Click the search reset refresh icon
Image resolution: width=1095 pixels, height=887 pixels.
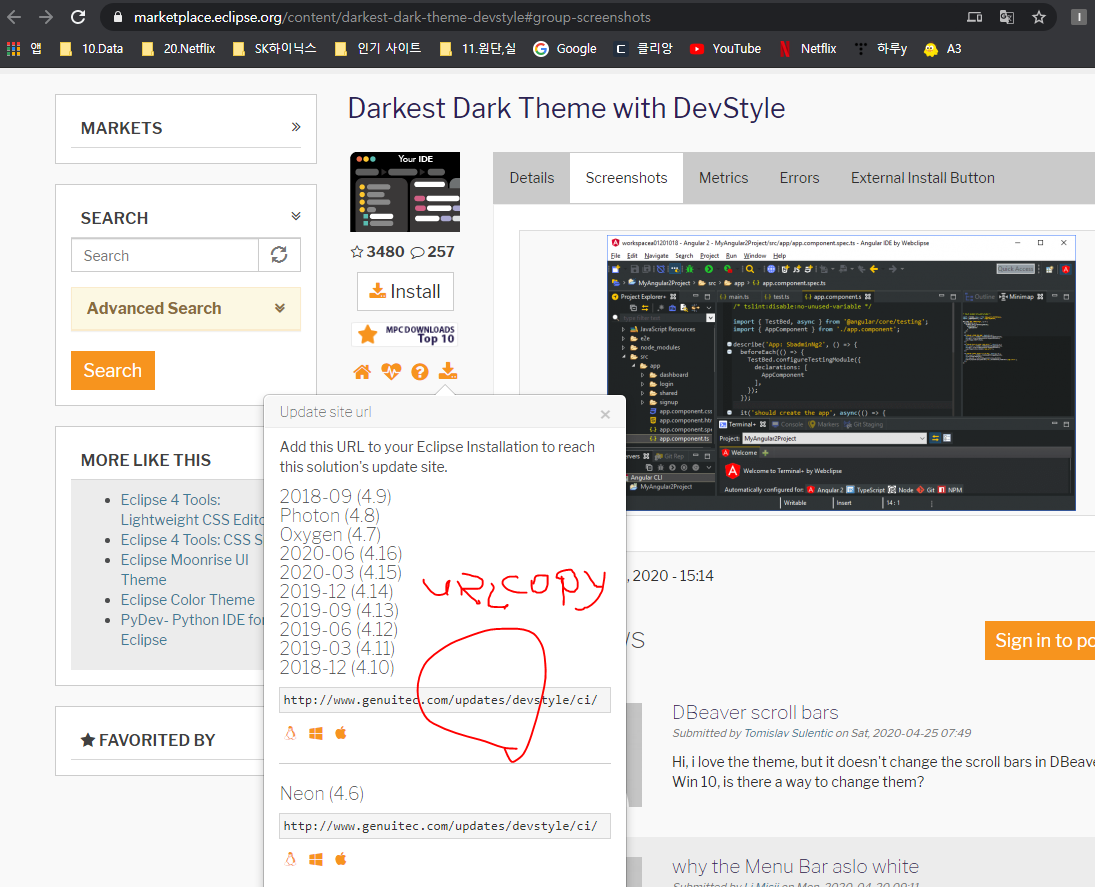[279, 255]
